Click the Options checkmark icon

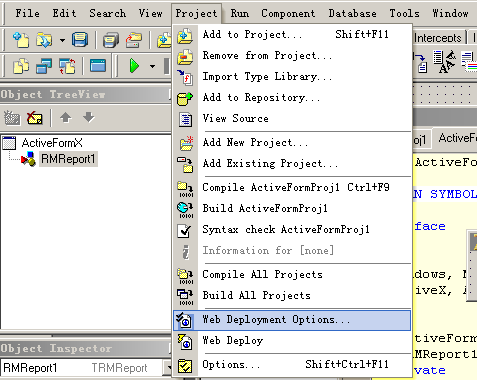coord(185,366)
